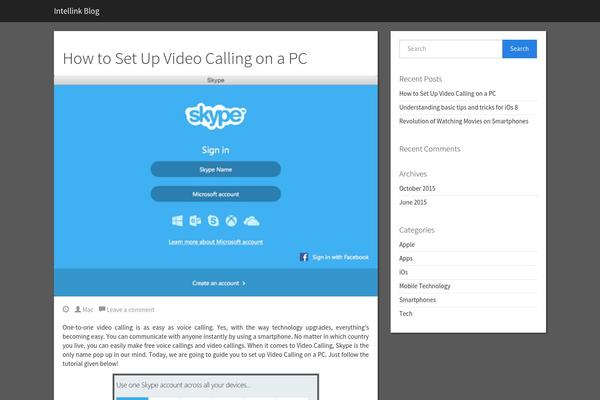This screenshot has width=600, height=400.
Task: Click the Recent Comments heading
Action: click(430, 149)
